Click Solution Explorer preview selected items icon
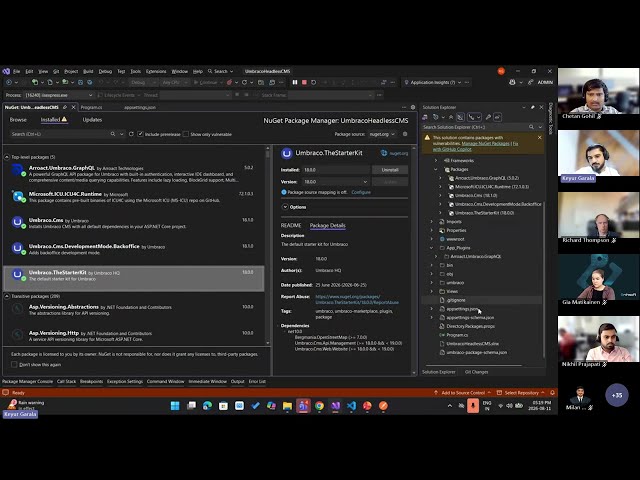The image size is (640, 480). click(498, 117)
